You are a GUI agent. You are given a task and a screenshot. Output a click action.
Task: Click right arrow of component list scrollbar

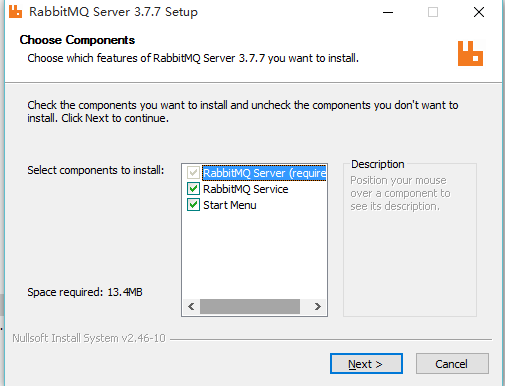tap(318, 306)
